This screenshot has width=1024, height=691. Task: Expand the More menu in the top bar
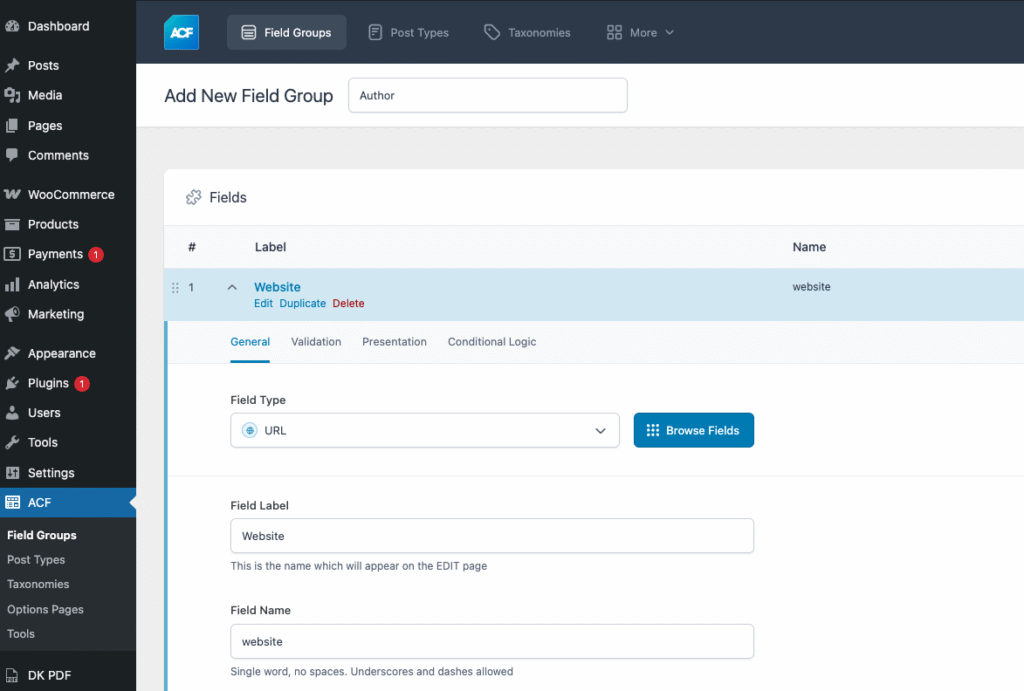click(640, 31)
